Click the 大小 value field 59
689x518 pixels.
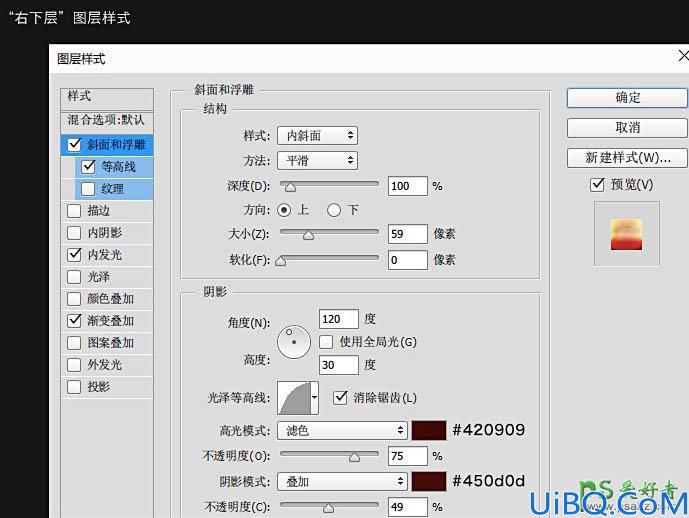click(x=408, y=234)
